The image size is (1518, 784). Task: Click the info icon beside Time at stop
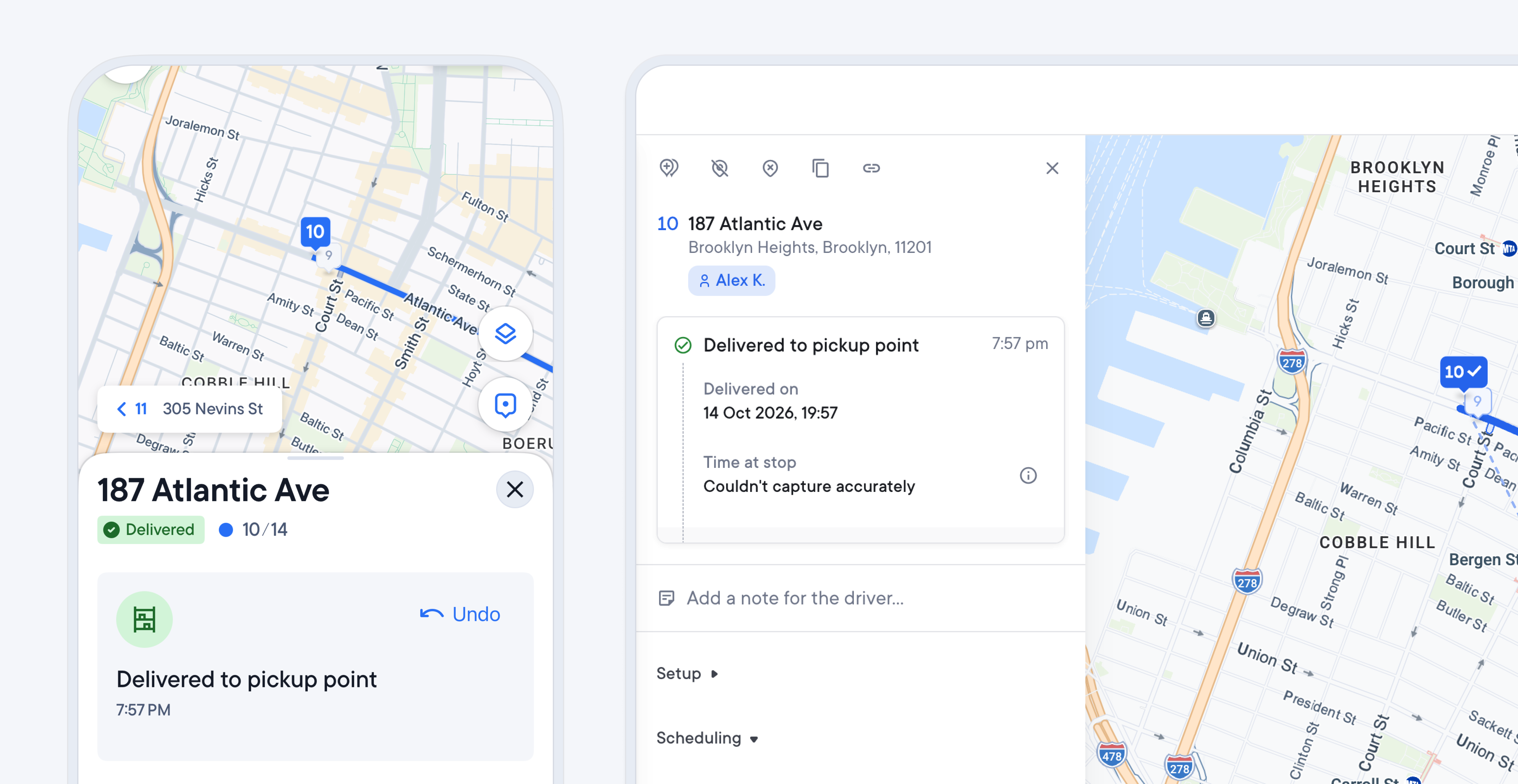click(1028, 475)
